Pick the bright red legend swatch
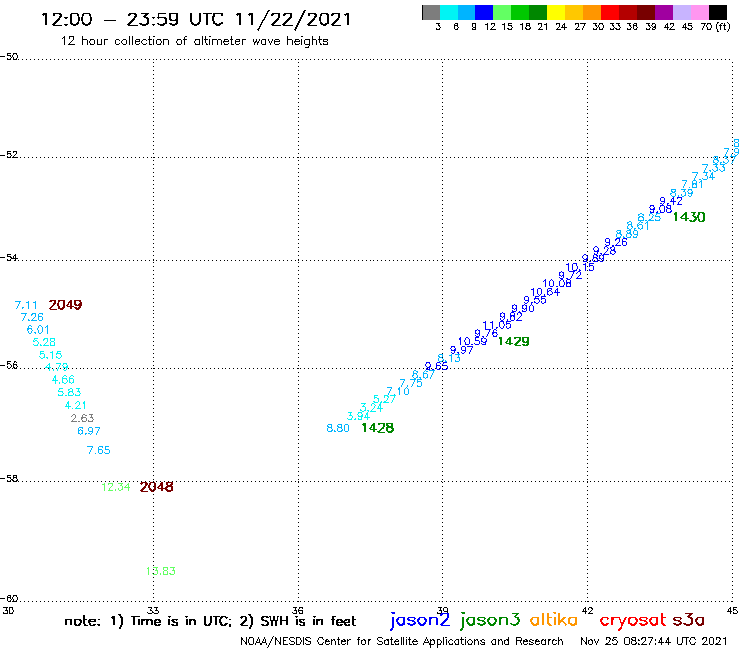 click(x=610, y=12)
